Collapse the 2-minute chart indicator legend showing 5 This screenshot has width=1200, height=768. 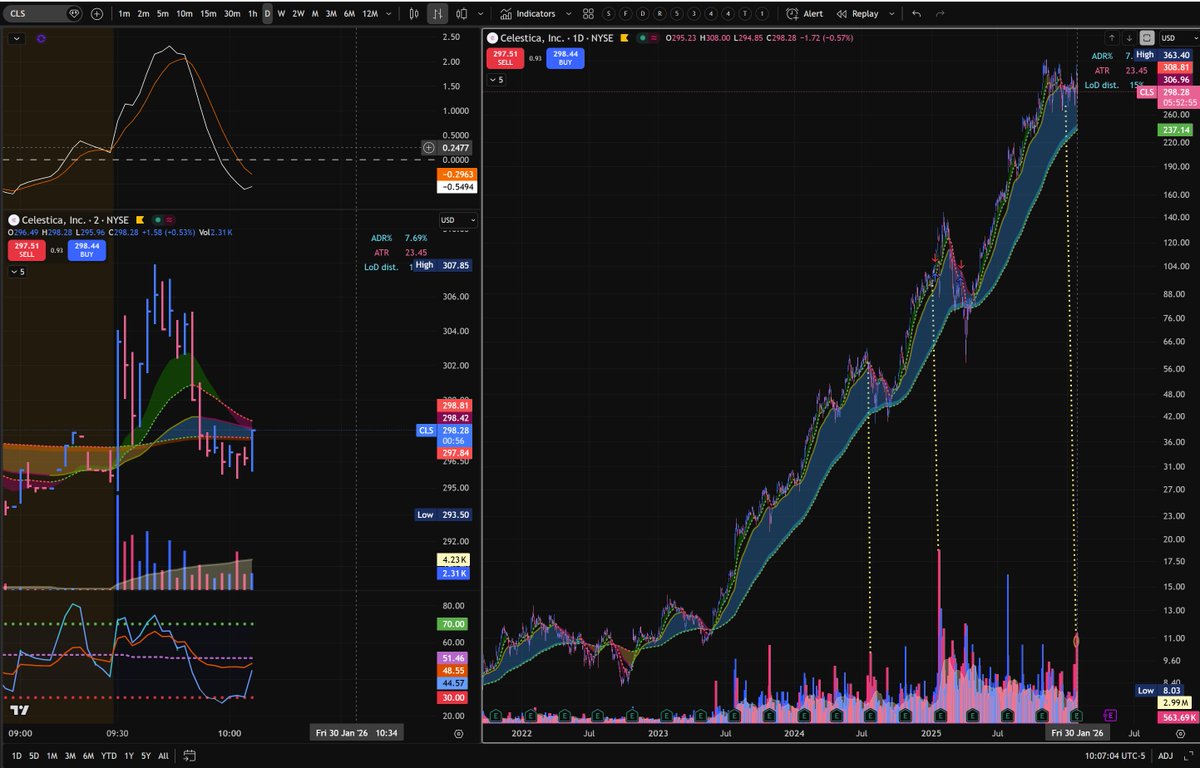click(17, 271)
